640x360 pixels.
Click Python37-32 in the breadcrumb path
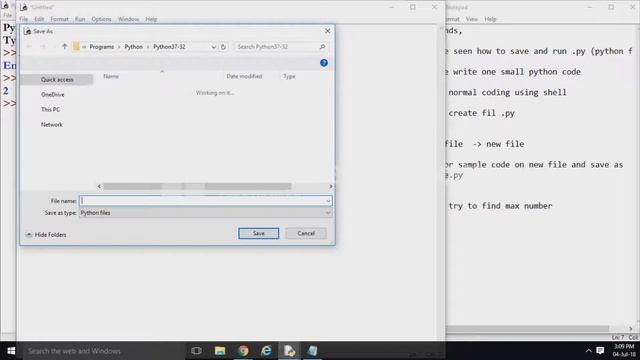(x=169, y=47)
